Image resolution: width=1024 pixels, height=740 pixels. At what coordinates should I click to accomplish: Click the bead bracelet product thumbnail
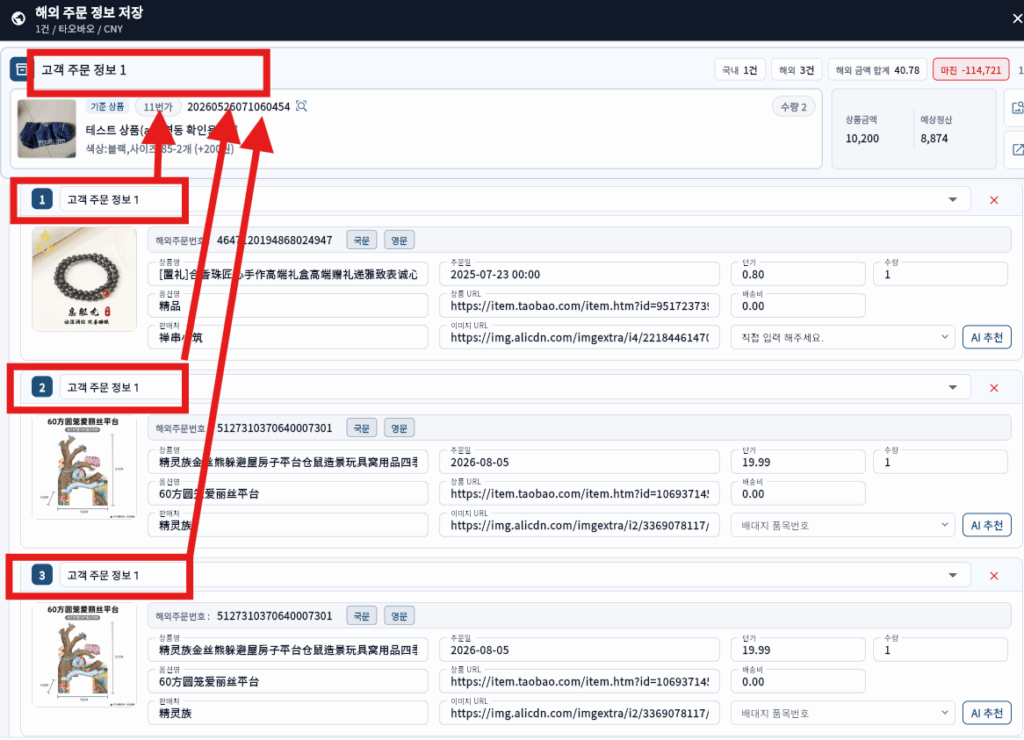coord(84,279)
